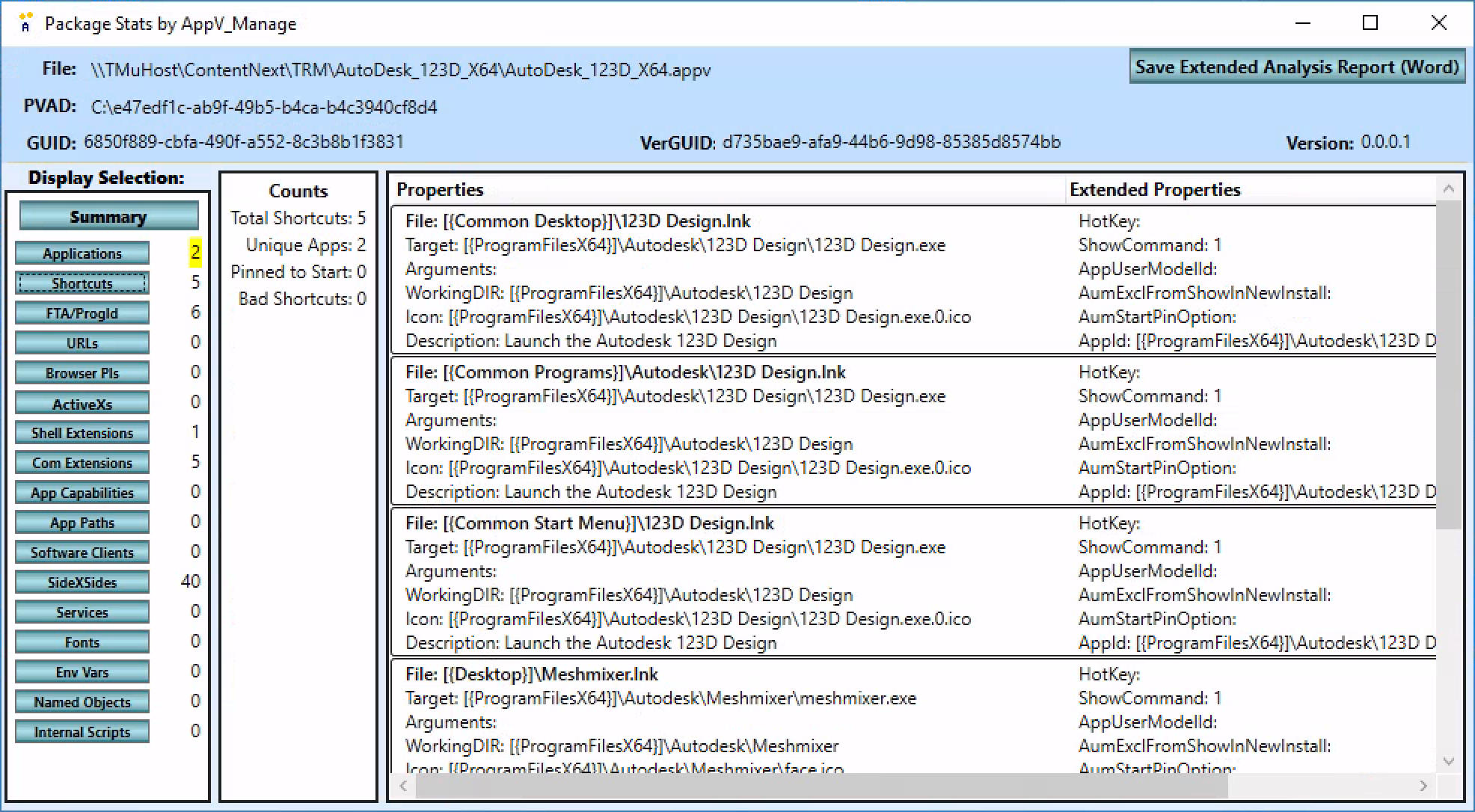The image size is (1475, 812).
Task: Open the App Paths section
Action: coord(82,523)
